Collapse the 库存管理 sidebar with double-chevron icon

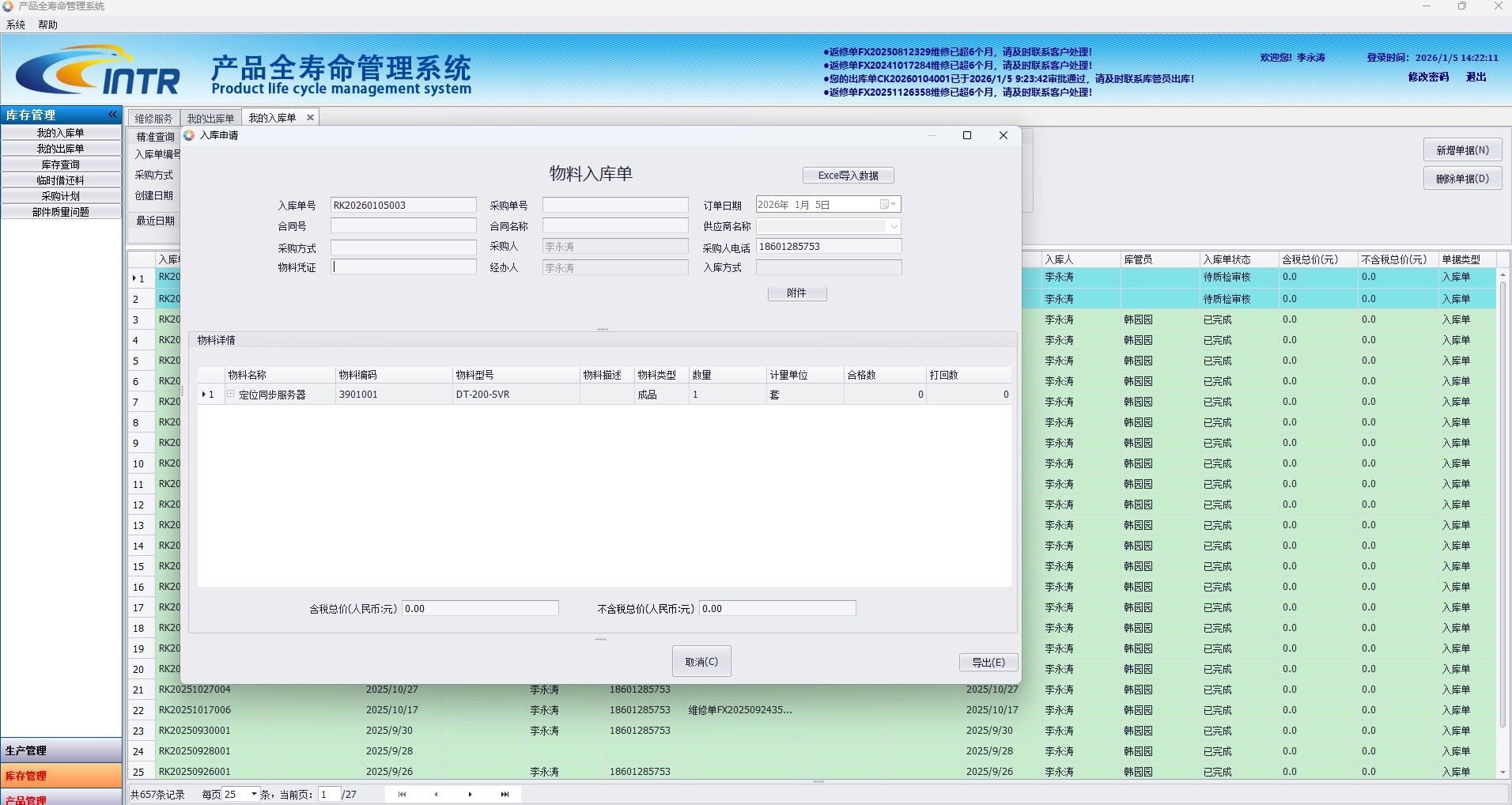click(x=112, y=115)
